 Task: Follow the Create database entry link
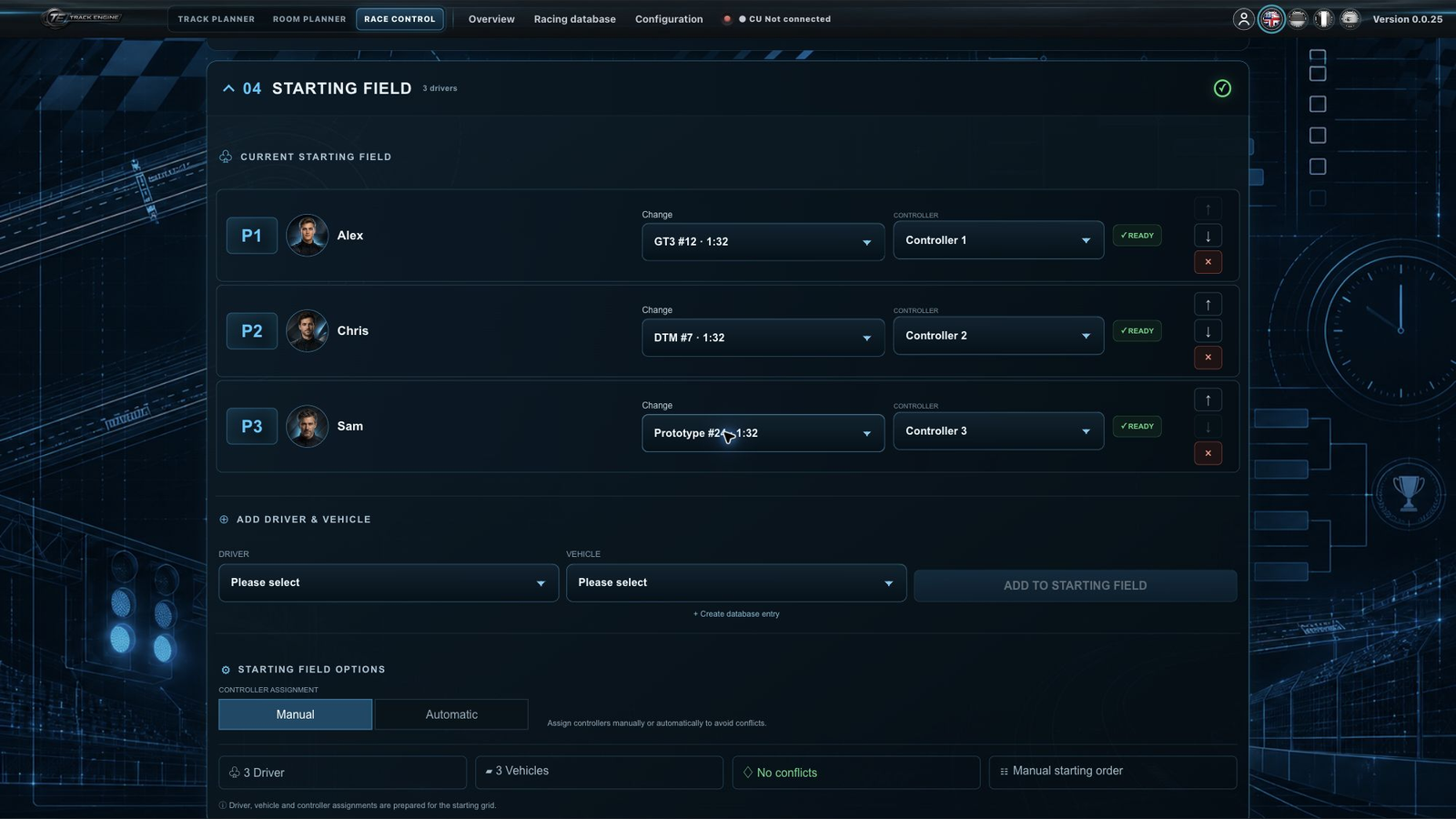click(x=736, y=614)
